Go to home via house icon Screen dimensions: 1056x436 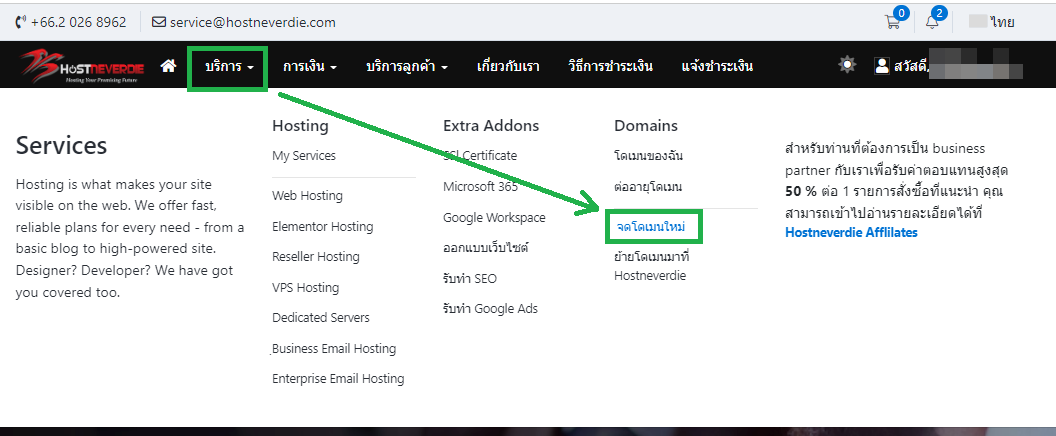pos(168,66)
